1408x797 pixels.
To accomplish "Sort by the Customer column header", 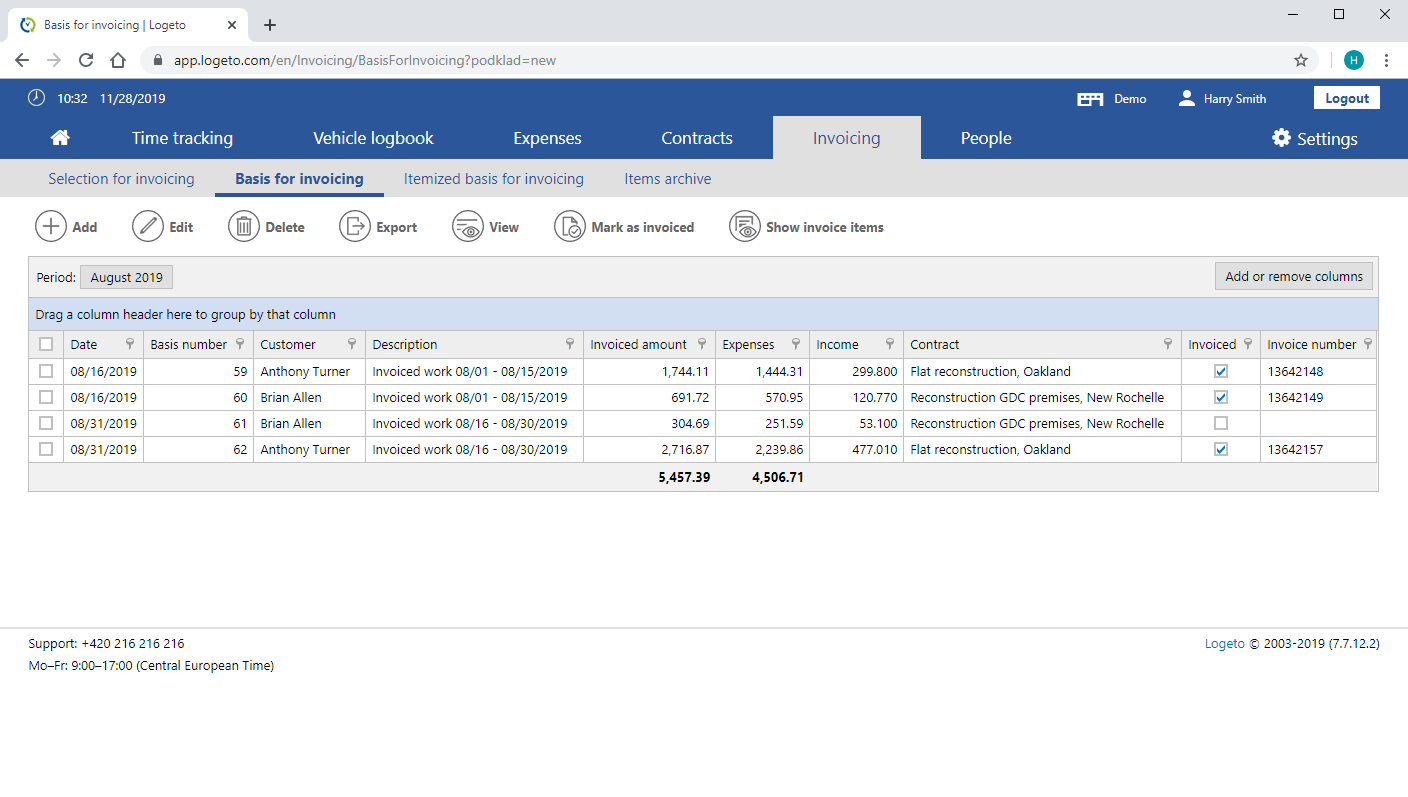I will [x=288, y=344].
